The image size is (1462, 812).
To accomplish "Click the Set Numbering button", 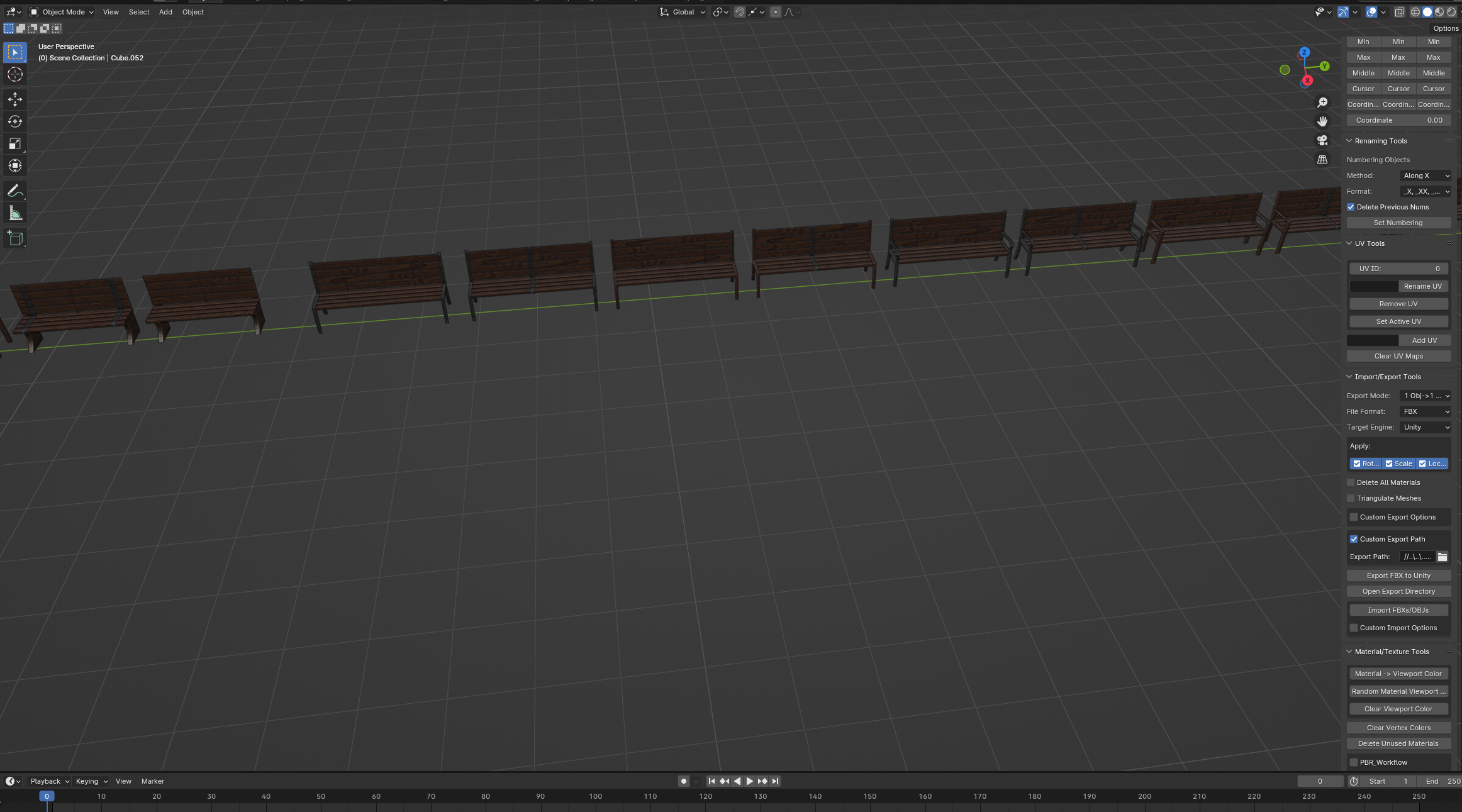I will 1398,223.
